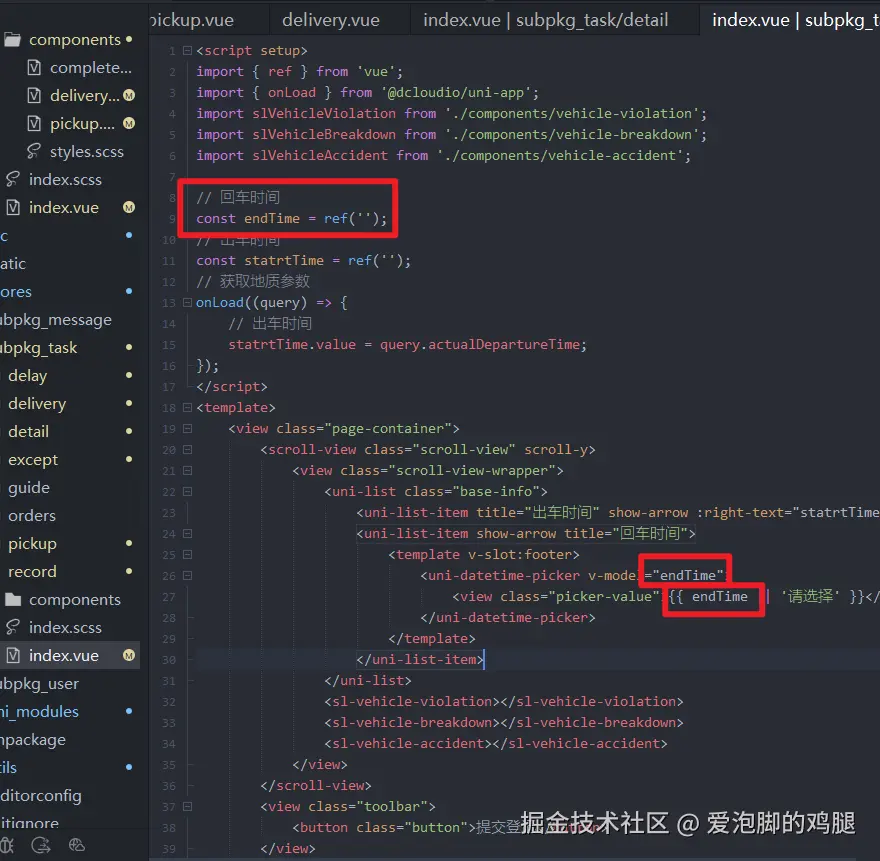This screenshot has width=880, height=861.
Task: Click the '获取地质参数' comment
Action: pos(253,281)
